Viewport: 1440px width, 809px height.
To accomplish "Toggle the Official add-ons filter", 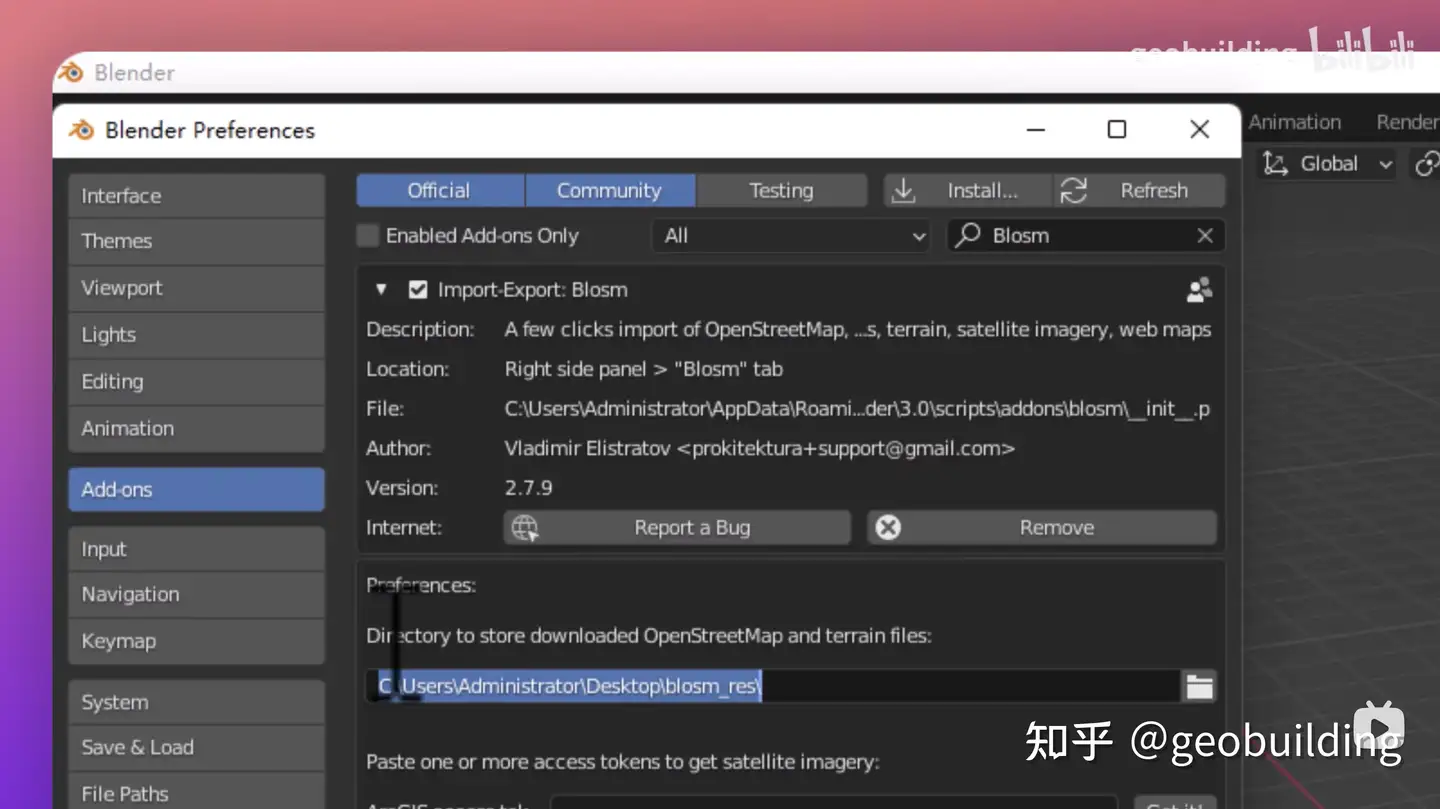I will (440, 190).
